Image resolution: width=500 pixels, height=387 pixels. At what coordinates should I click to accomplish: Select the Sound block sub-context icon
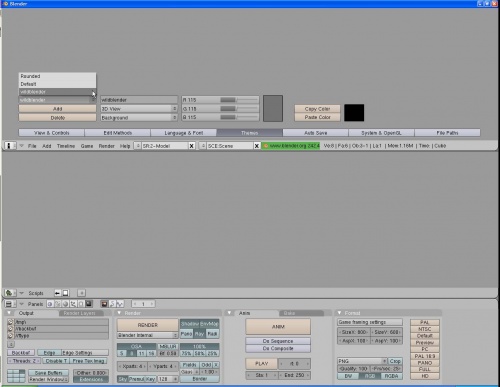pyautogui.click(x=120, y=304)
